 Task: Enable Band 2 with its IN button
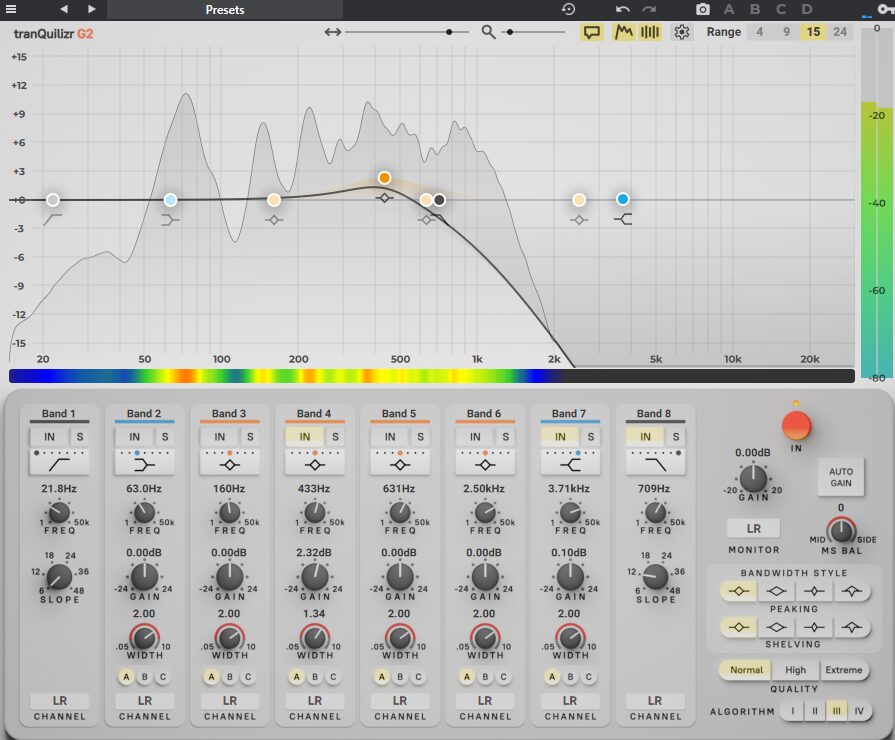[x=135, y=437]
